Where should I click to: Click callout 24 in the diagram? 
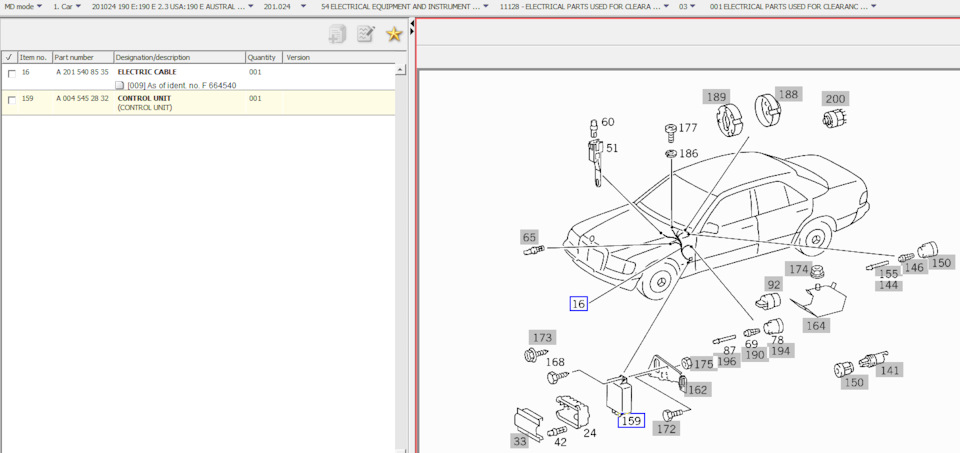coord(590,433)
